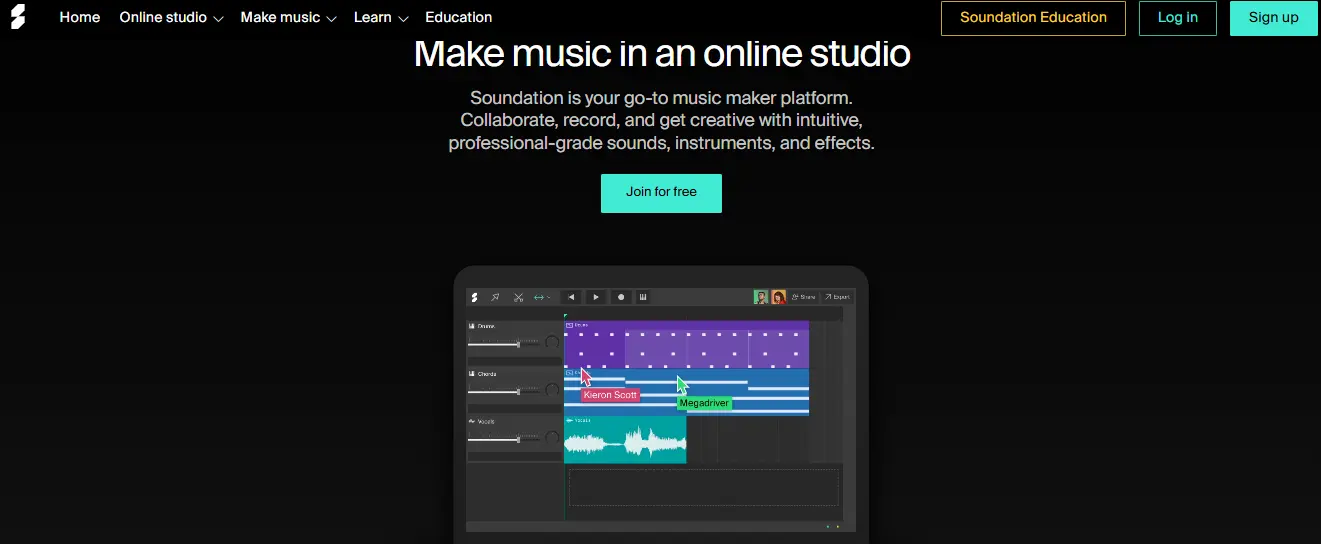The image size is (1321, 544).
Task: Click the green playhead marker on the timeline ruler
Action: point(565,316)
